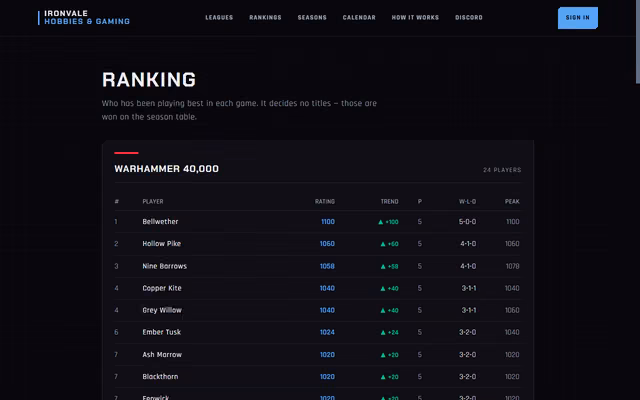The height and width of the screenshot is (400, 640).
Task: Click the Trend column header
Action: [x=389, y=202]
